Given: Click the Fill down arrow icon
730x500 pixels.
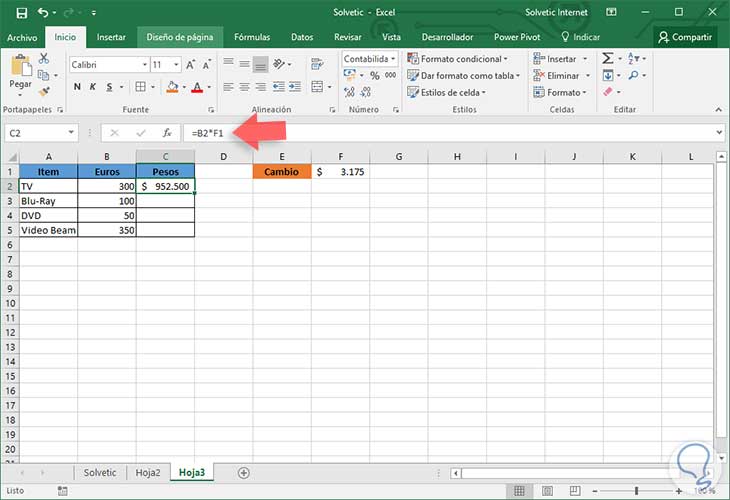Looking at the screenshot, I should (x=608, y=75).
